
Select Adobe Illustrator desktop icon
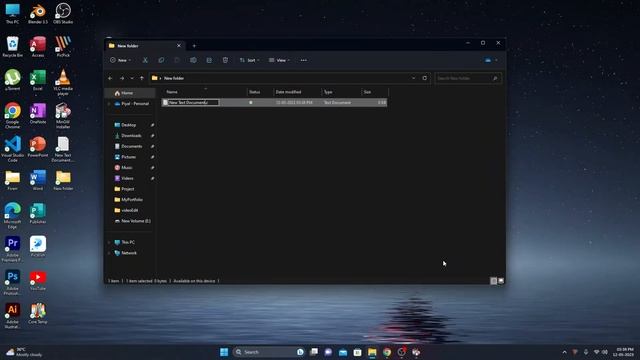(x=13, y=316)
